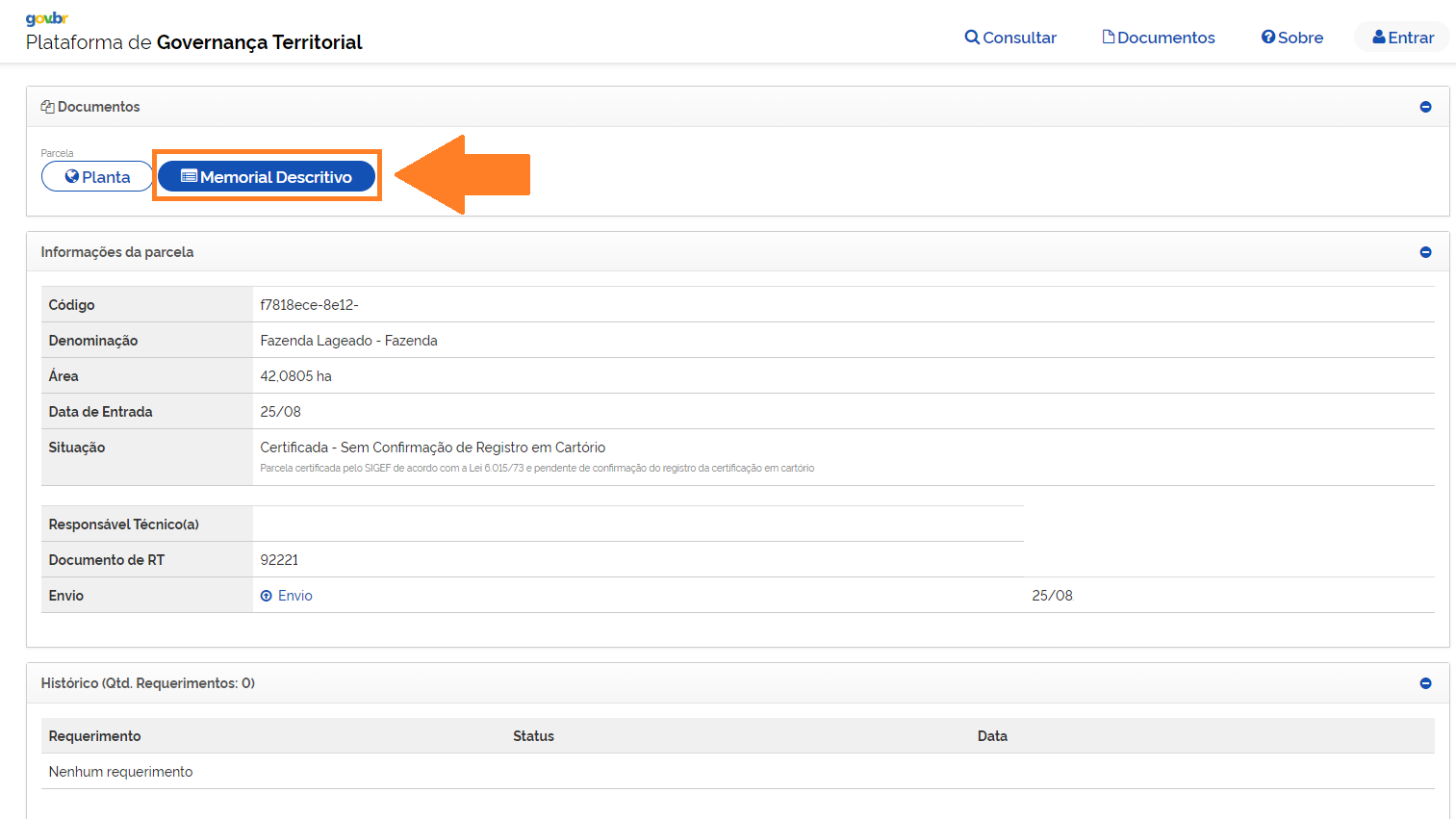1456x819 pixels.
Task: Collapse the Informações da parcela panel
Action: coord(1425,252)
